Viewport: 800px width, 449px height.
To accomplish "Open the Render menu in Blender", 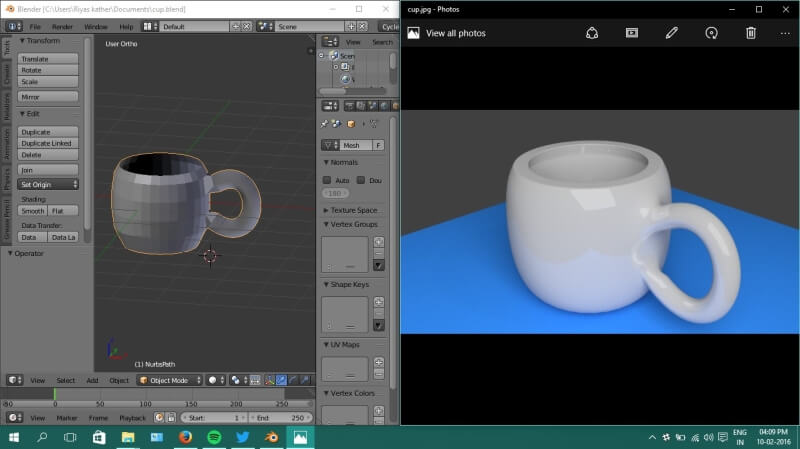I will tap(62, 26).
